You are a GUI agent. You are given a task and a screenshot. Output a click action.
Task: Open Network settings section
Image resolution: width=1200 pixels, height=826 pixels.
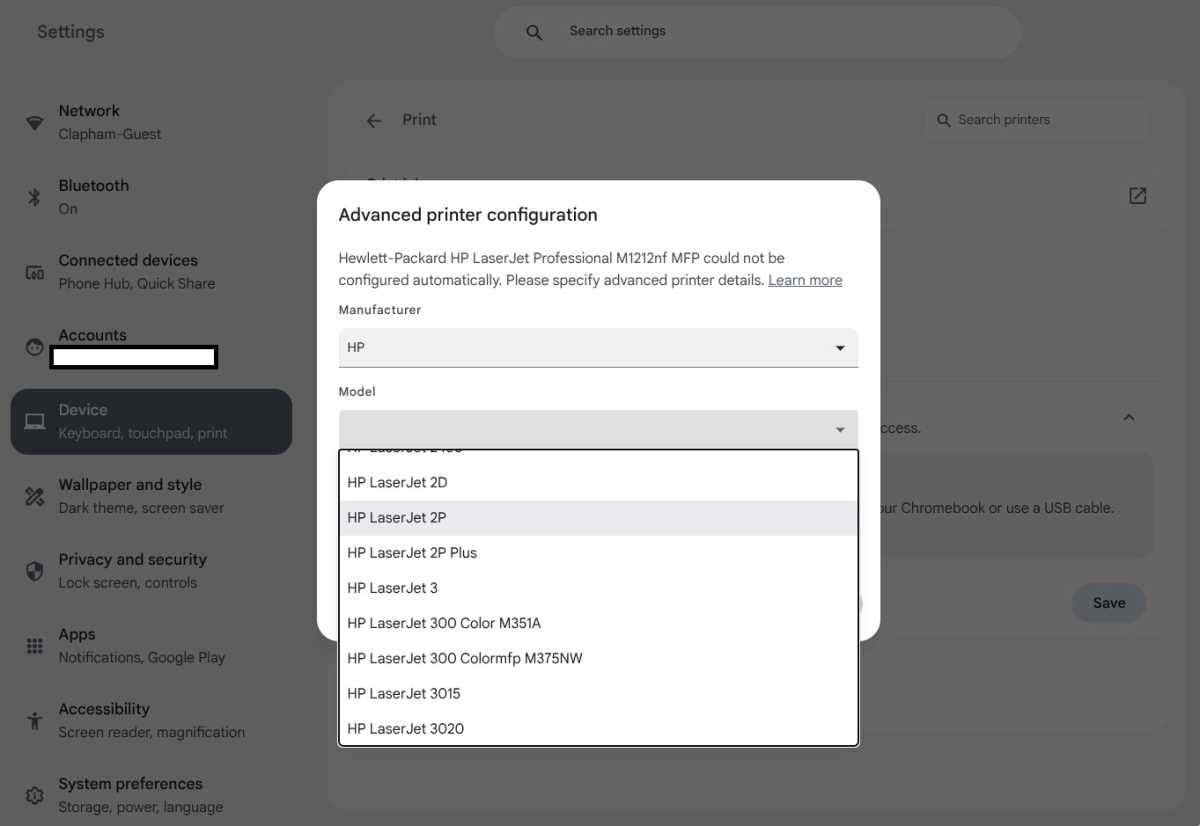click(x=151, y=122)
